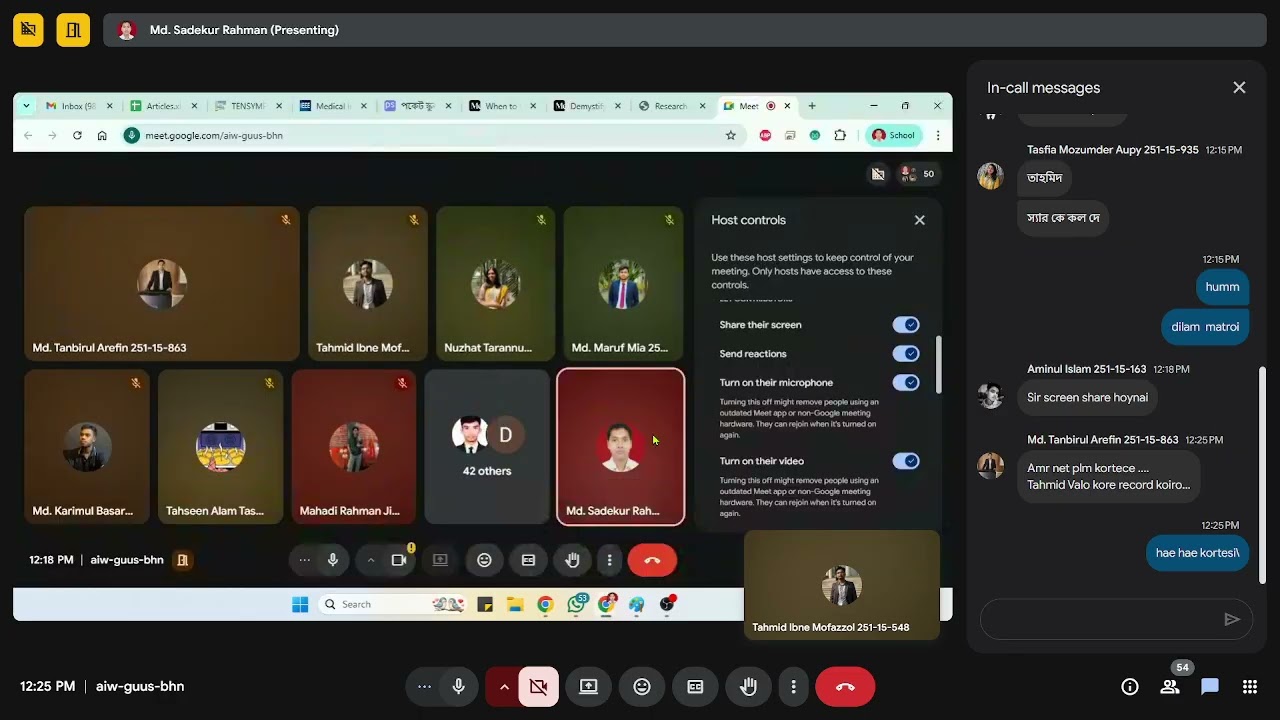Open vertical three-dot menu in bottom bar
The image size is (1280, 720).
click(x=793, y=687)
